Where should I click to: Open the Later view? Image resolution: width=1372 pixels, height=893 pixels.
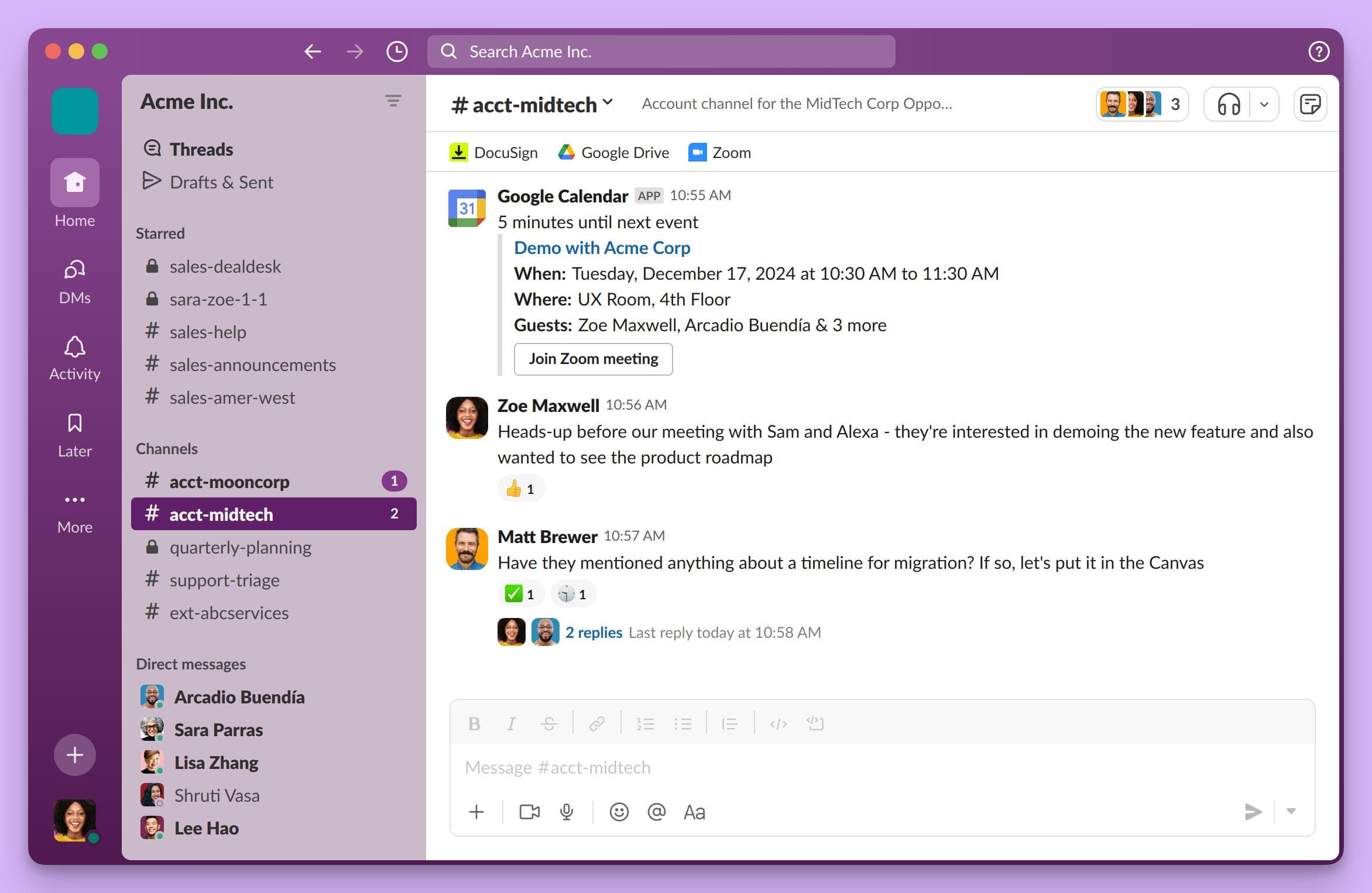pyautogui.click(x=74, y=431)
